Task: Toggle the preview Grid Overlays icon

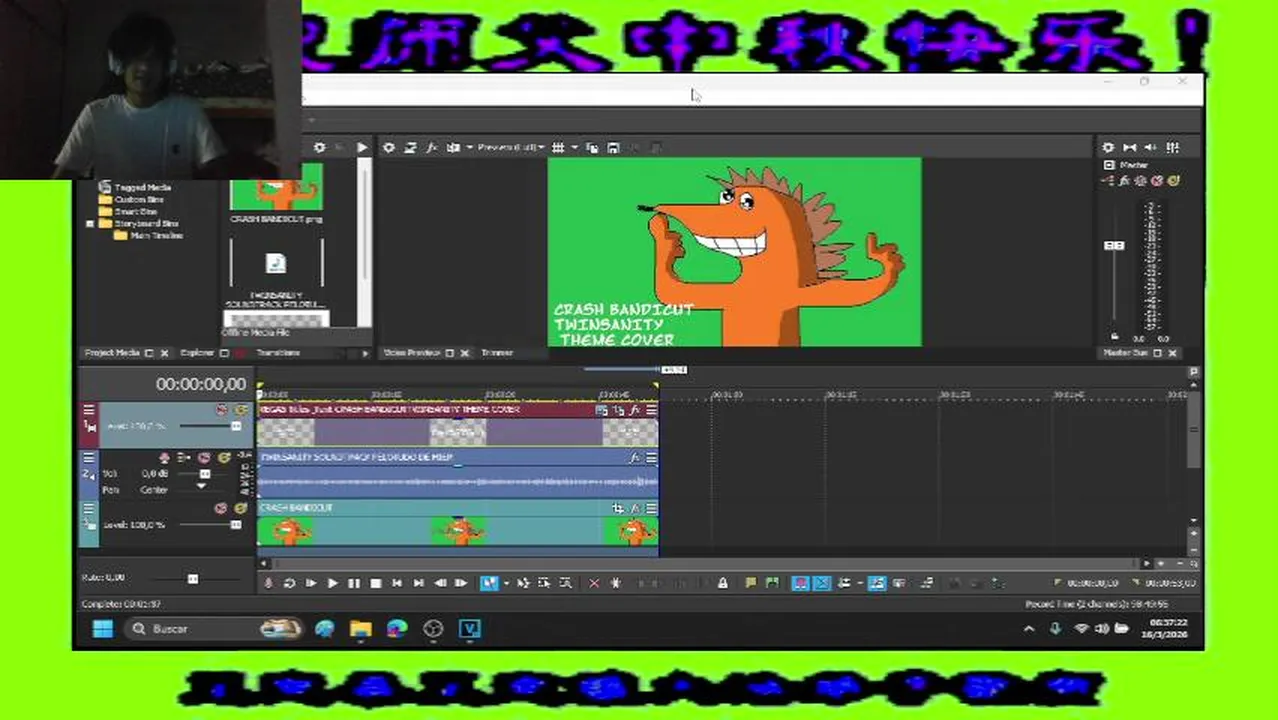Action: click(558, 147)
